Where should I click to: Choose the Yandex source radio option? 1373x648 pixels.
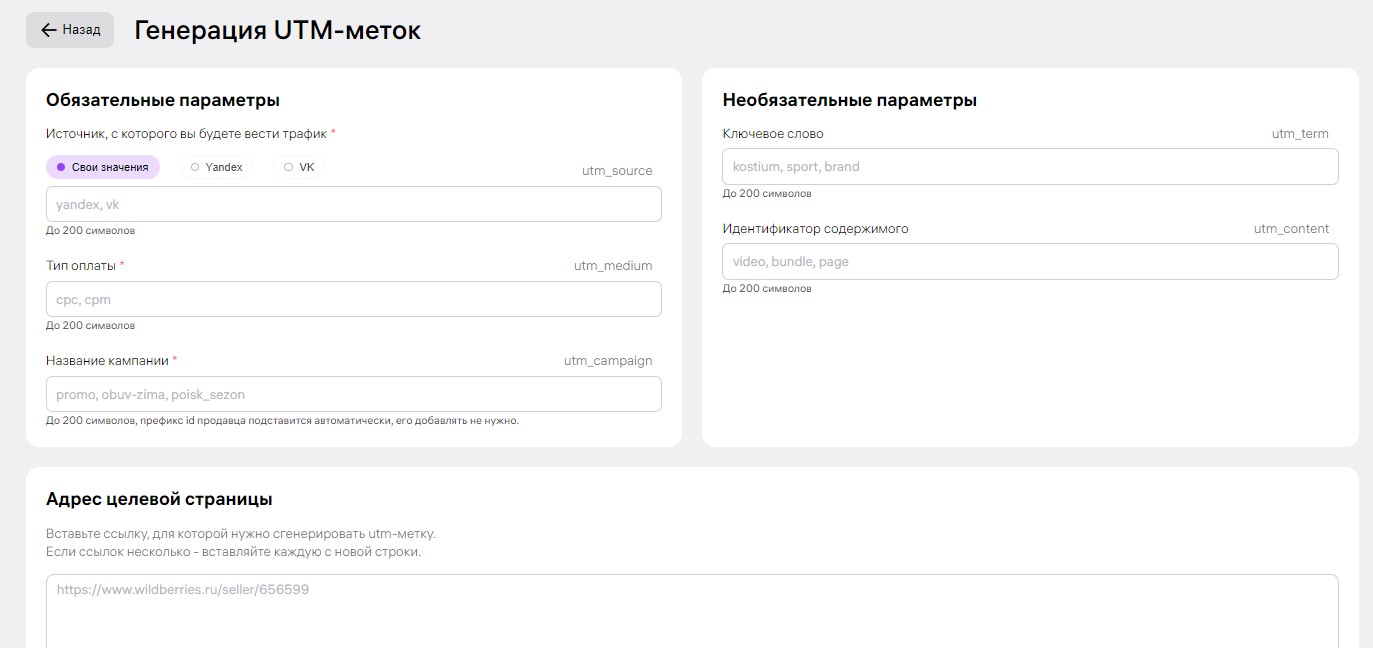[x=217, y=167]
